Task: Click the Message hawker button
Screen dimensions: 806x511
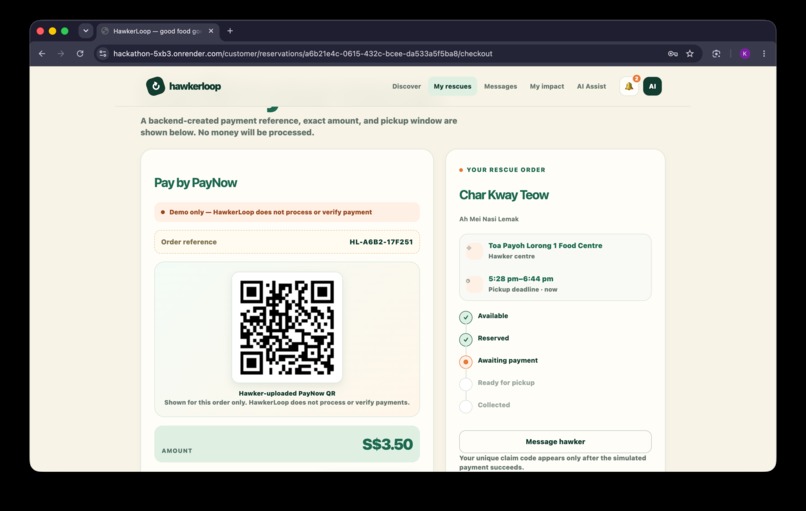Action: click(555, 442)
